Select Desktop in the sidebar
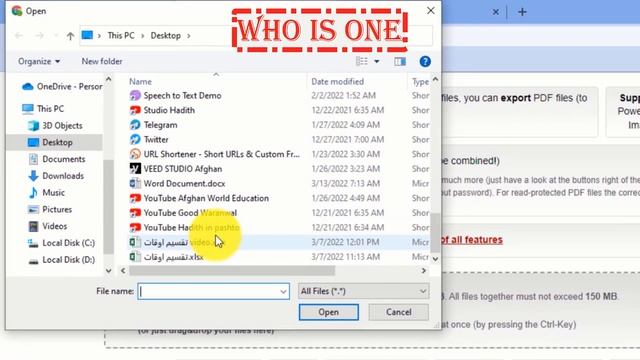Viewport: 640px width, 360px height. coord(50,142)
